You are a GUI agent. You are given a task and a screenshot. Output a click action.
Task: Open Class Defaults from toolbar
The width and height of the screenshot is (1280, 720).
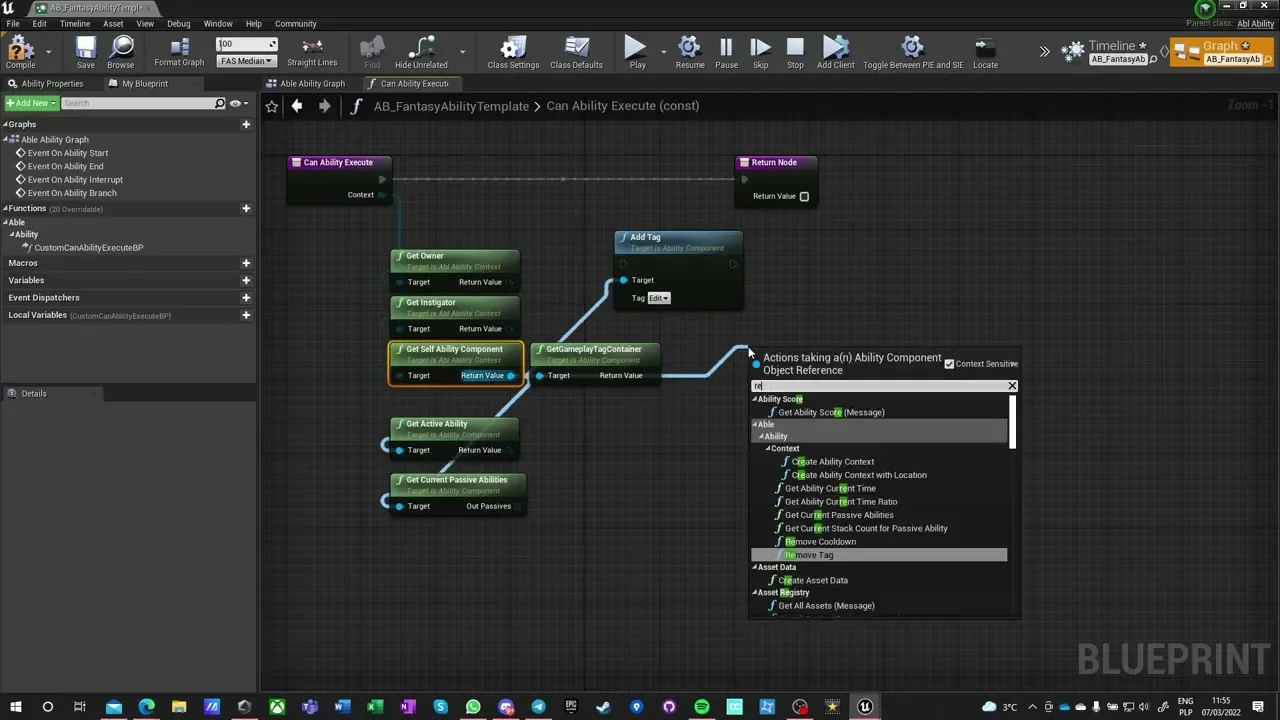(576, 50)
